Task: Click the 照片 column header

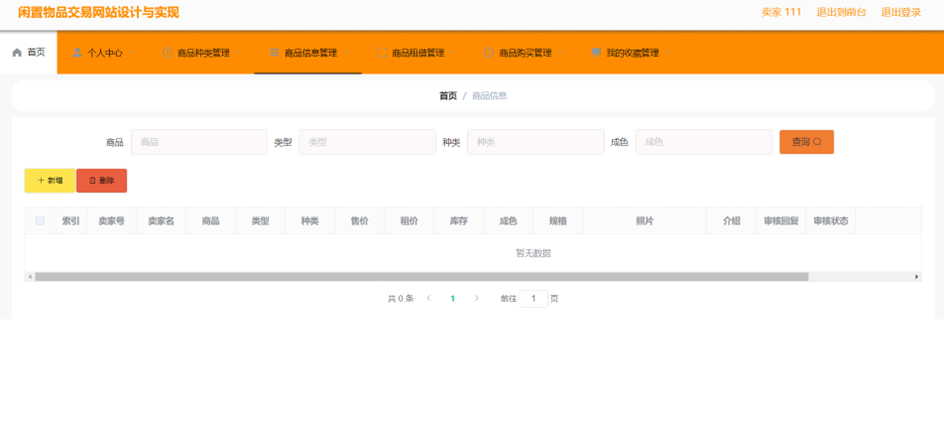Action: (644, 221)
